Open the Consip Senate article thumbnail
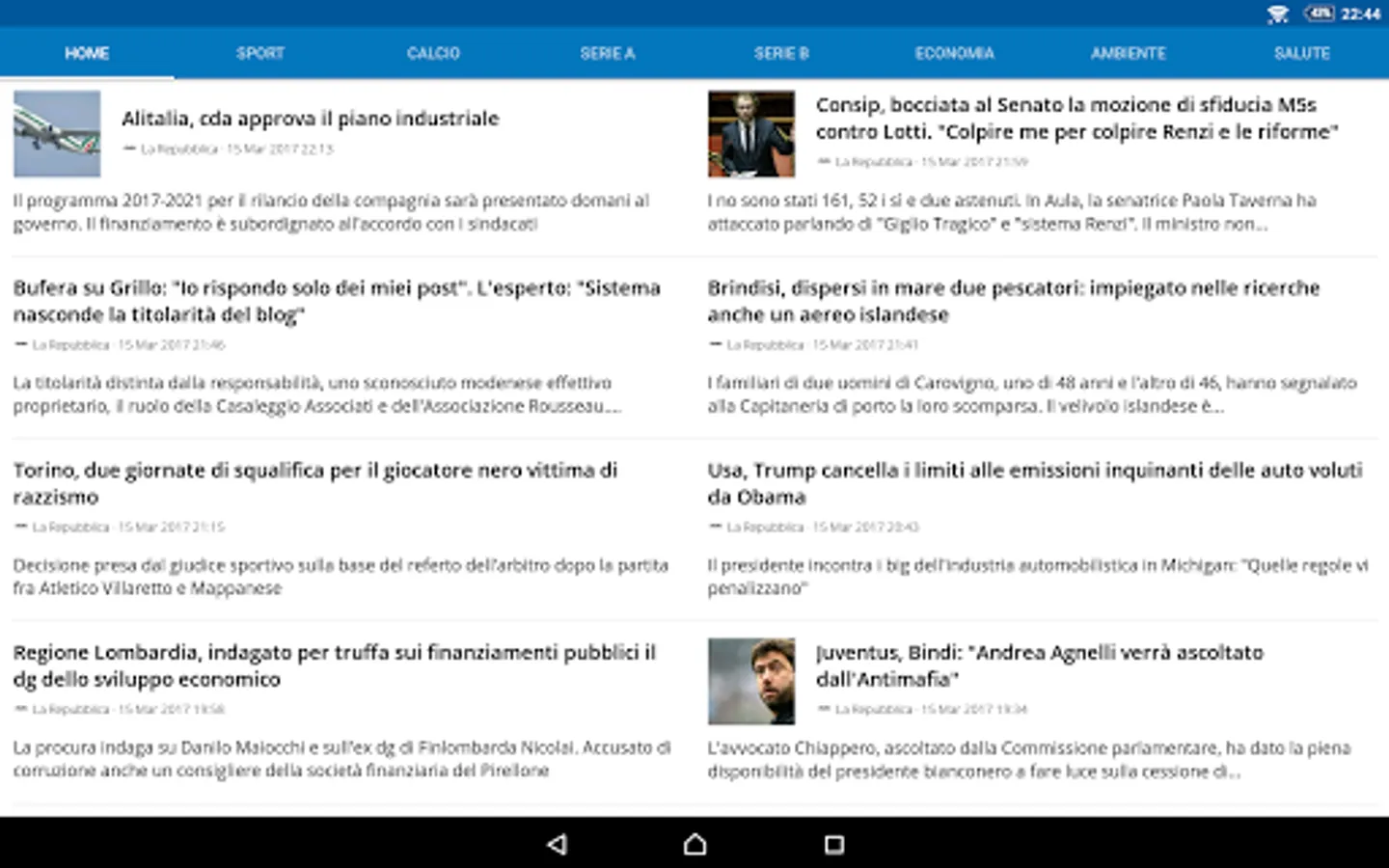 [x=751, y=134]
